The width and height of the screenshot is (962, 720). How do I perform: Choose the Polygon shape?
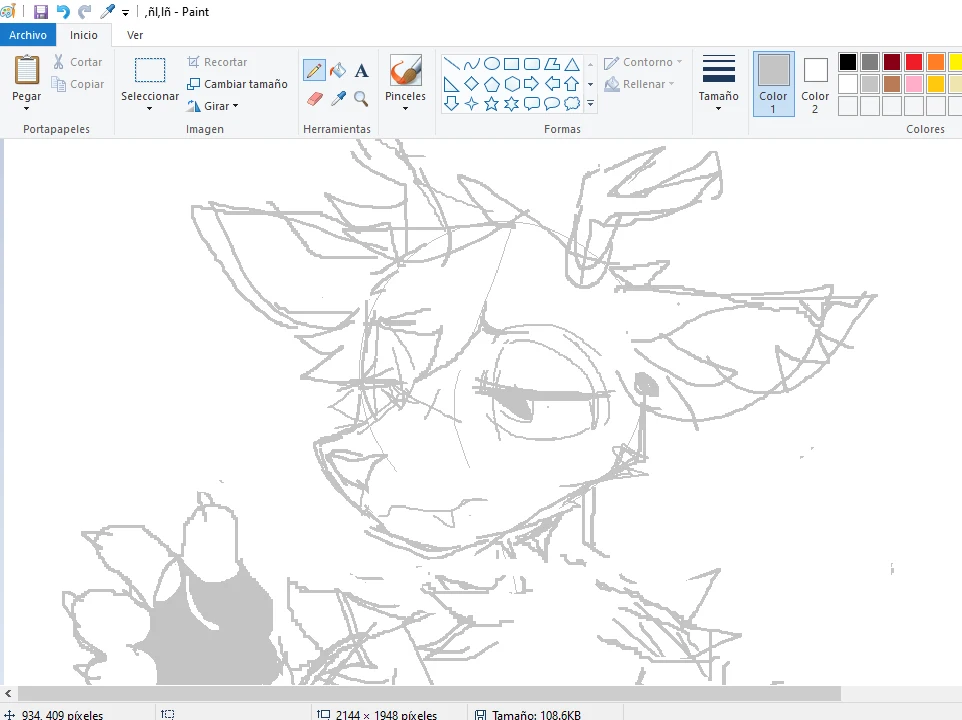pyautogui.click(x=552, y=64)
